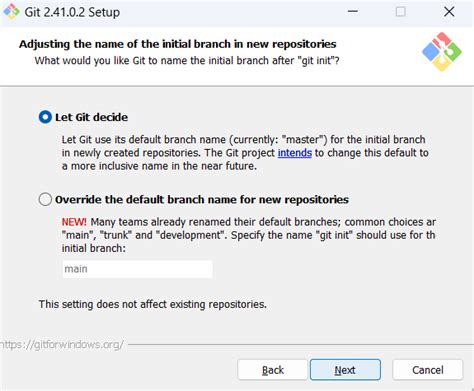This screenshot has width=474, height=391.
Task: Click the greyed-out maximize button
Action: click(x=400, y=12)
